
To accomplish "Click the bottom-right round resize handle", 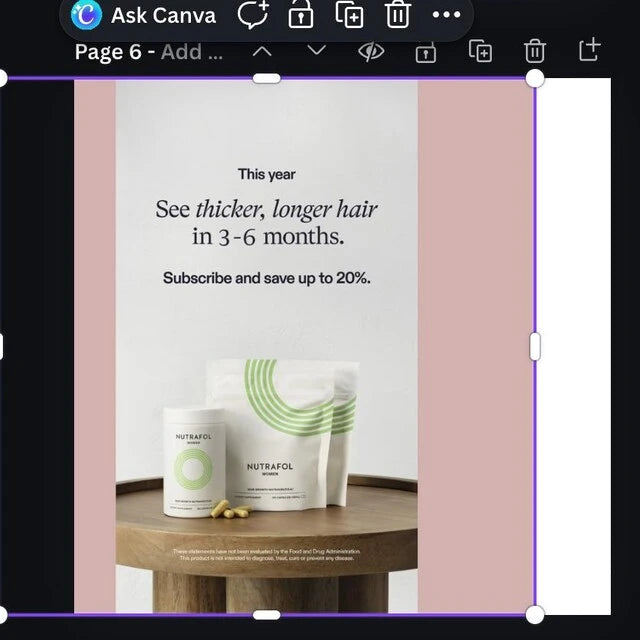I will (535, 615).
